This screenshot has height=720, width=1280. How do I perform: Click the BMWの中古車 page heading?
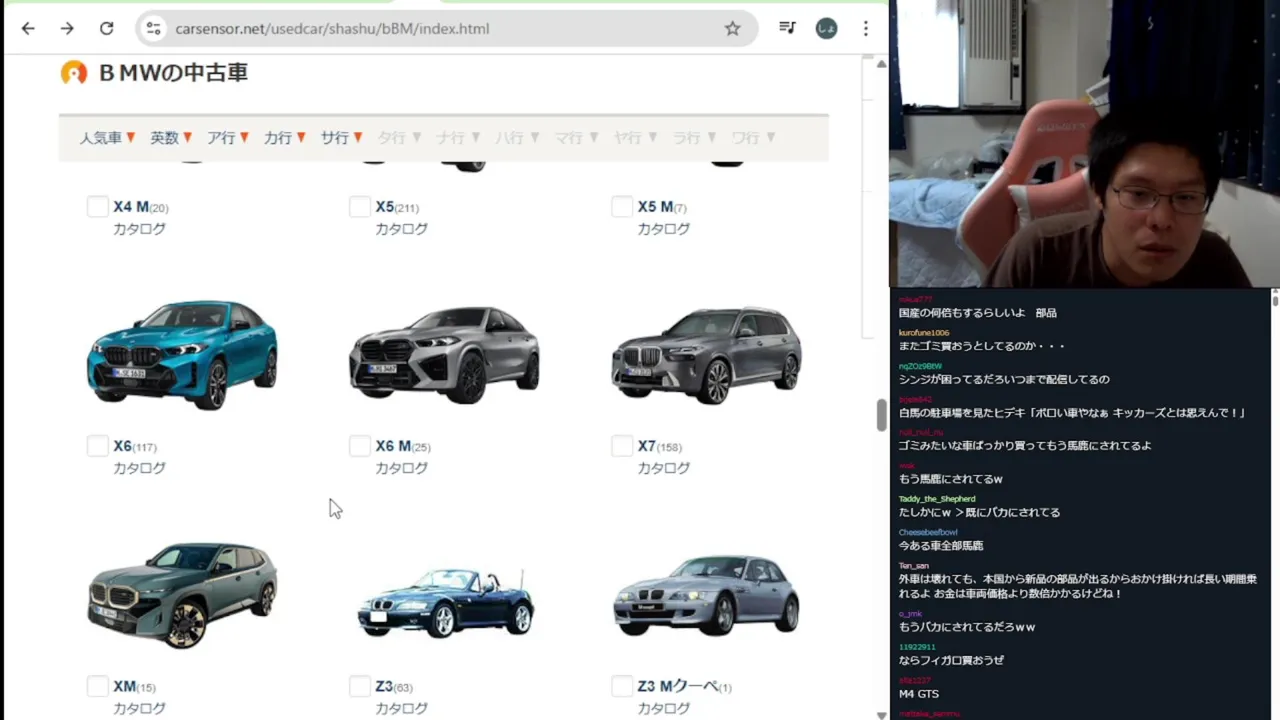click(173, 72)
